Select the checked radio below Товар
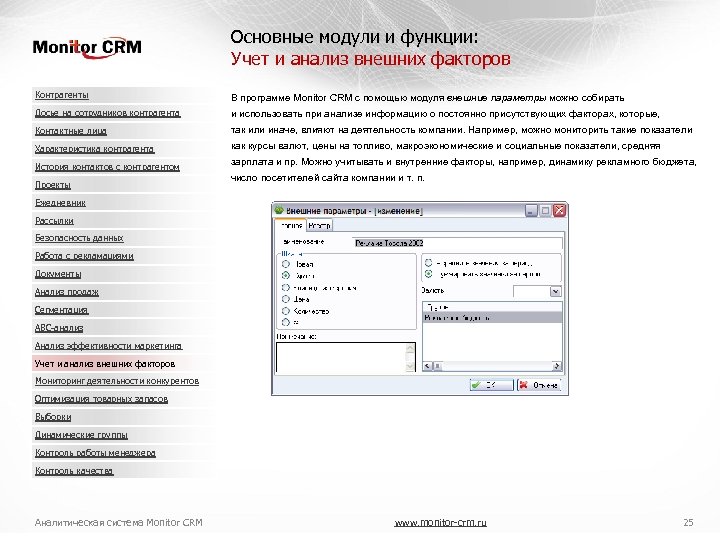 click(x=286, y=276)
